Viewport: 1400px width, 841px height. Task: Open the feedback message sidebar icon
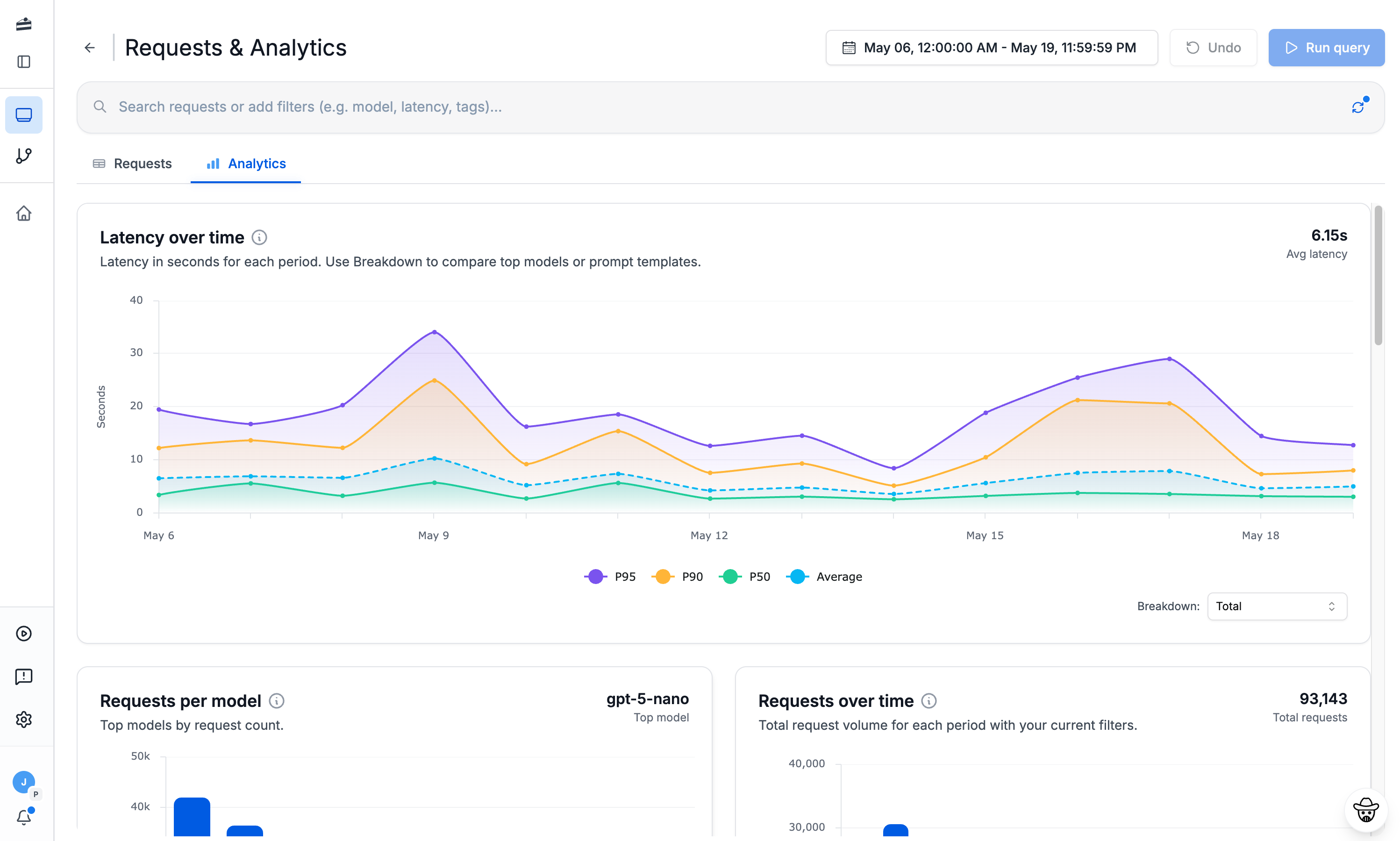point(23,676)
